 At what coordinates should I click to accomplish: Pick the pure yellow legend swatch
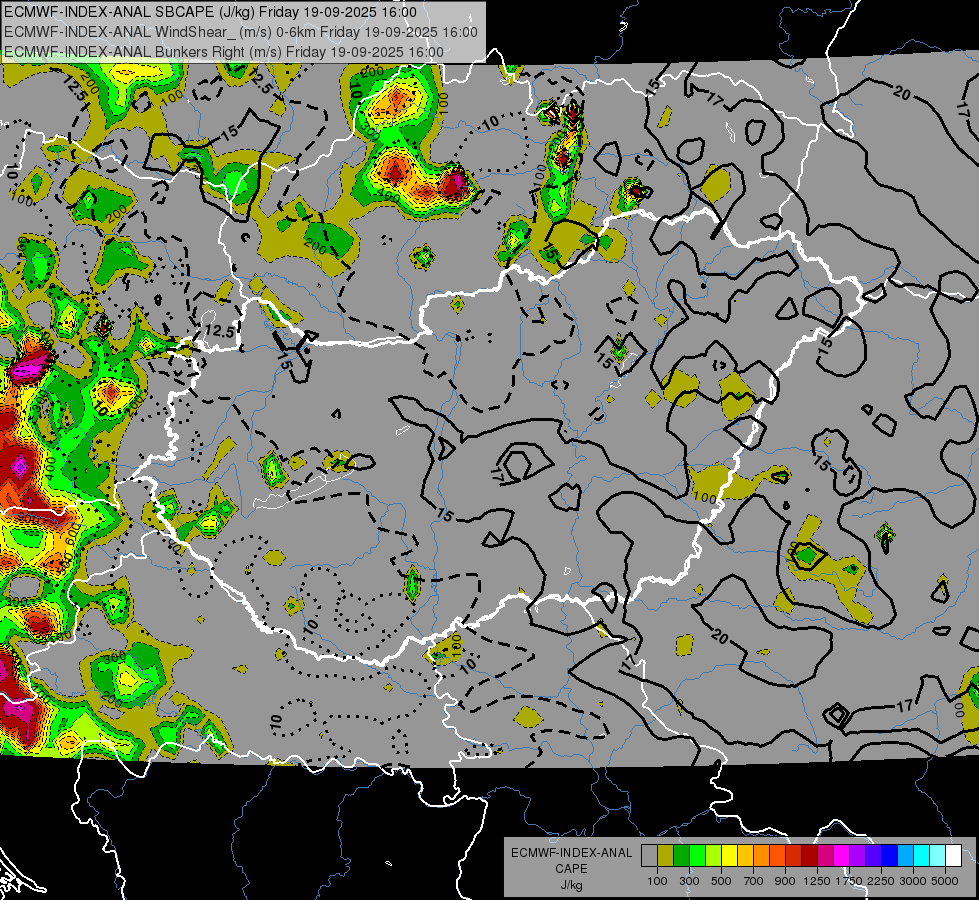point(729,856)
